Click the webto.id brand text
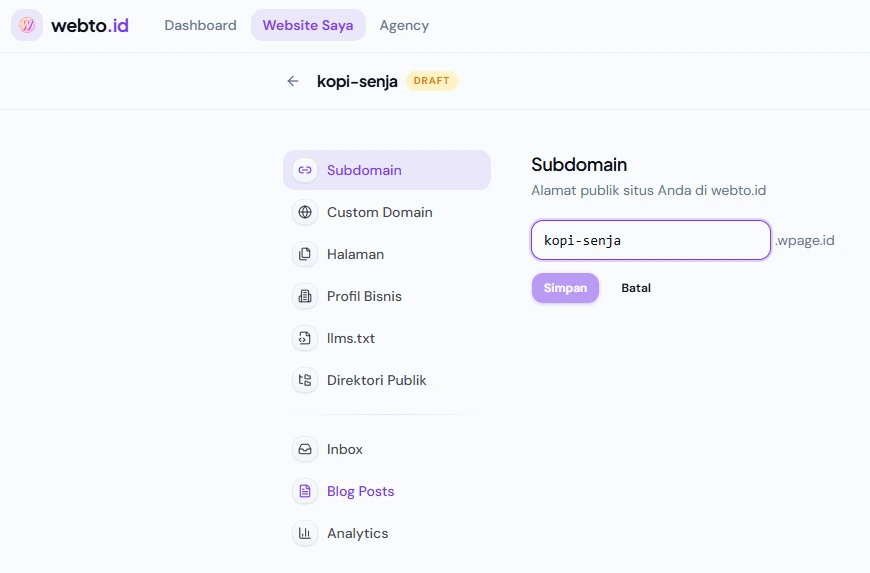Viewport: 870px width, 573px height. (89, 26)
